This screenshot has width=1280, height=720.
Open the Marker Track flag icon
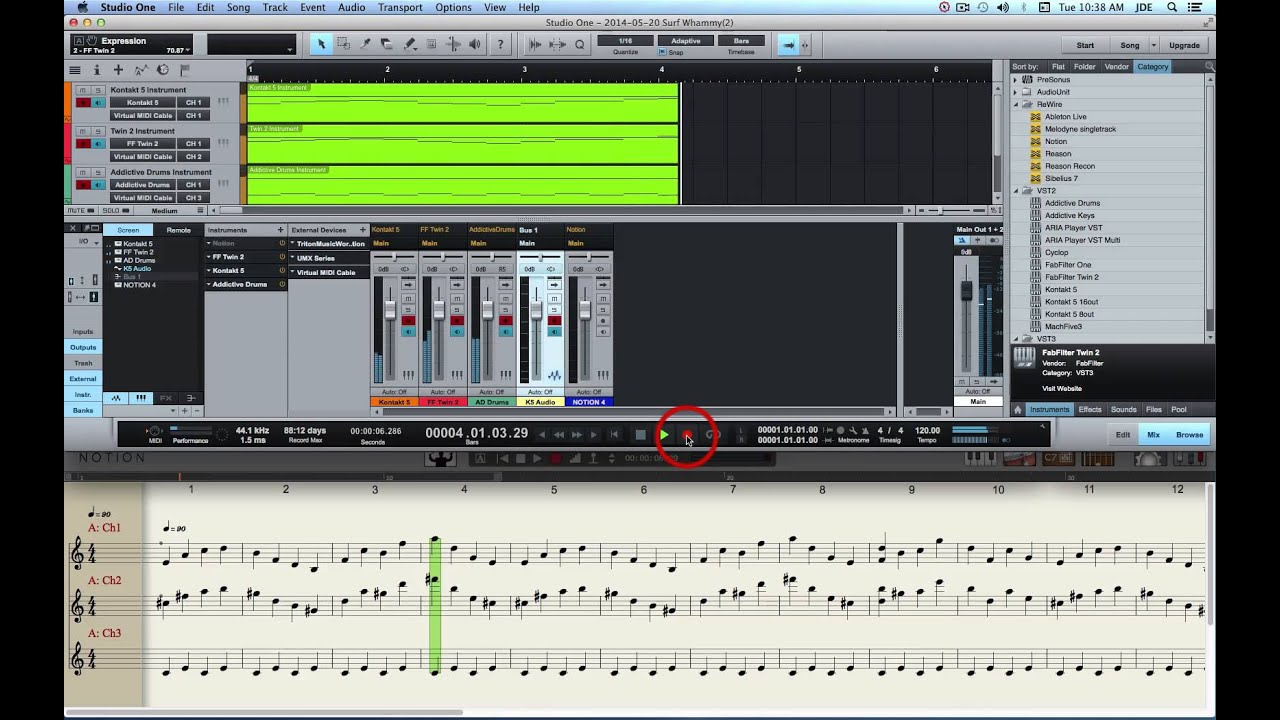point(184,70)
